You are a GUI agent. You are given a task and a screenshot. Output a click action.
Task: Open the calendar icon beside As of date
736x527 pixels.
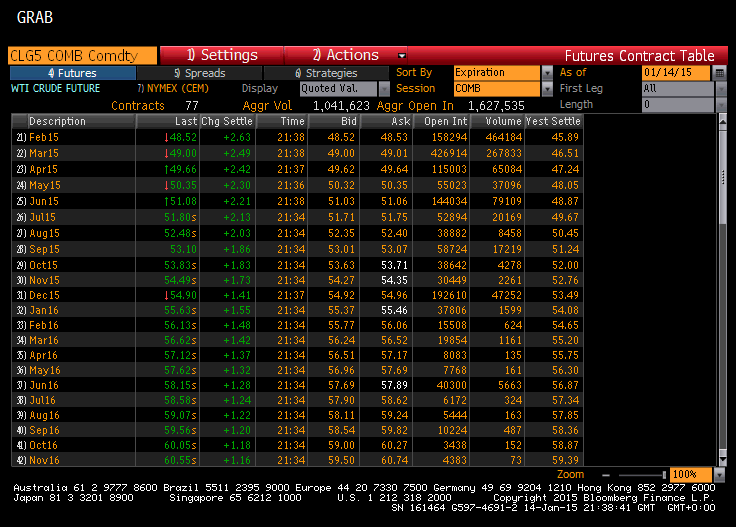719,73
